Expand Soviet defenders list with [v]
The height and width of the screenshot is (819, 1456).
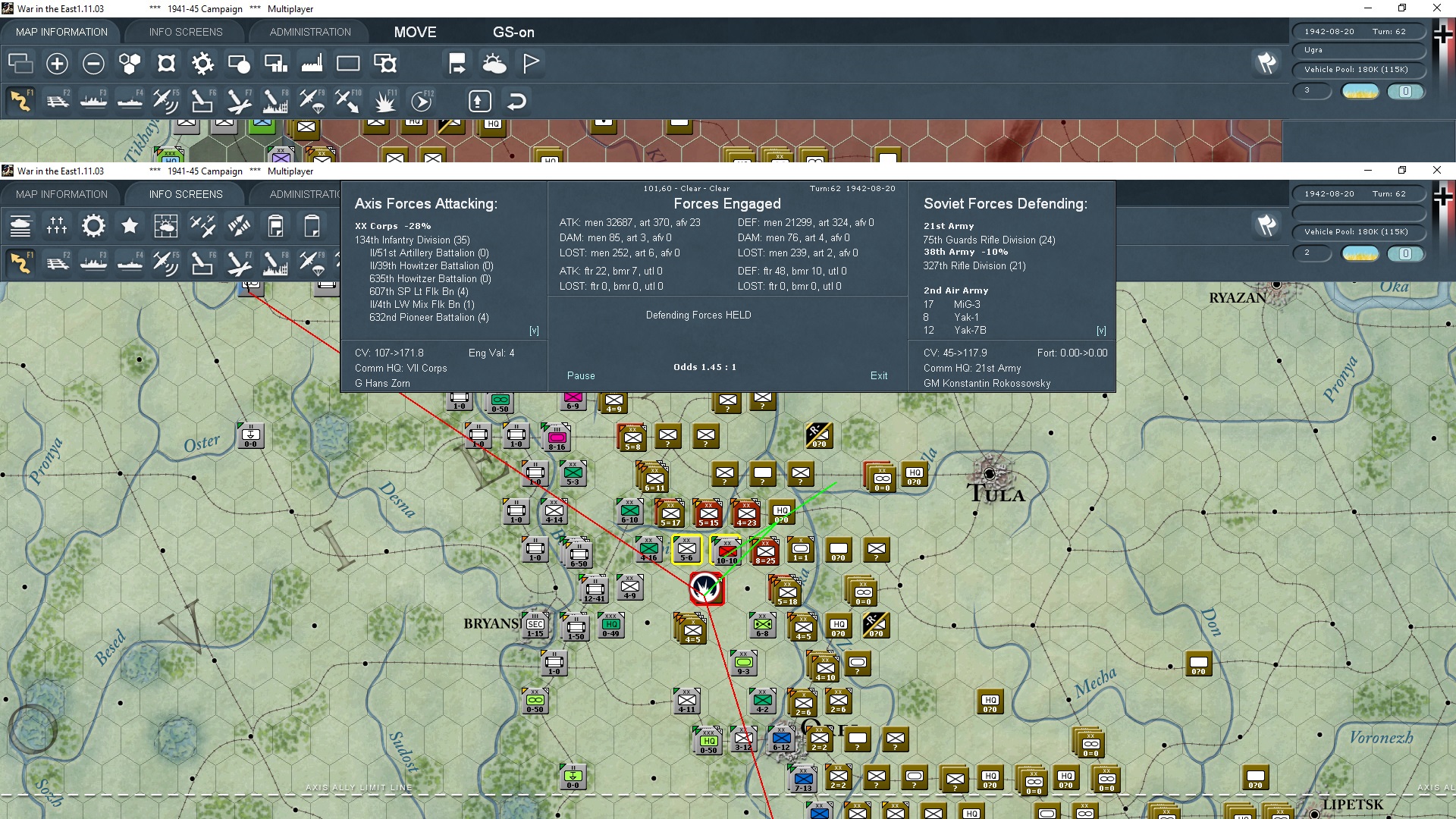point(1101,331)
